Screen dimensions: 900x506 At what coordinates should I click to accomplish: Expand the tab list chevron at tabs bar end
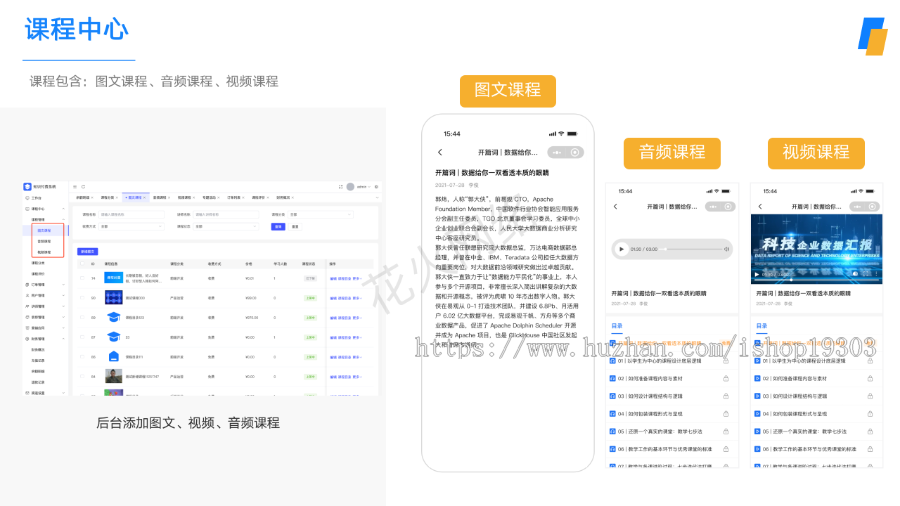pyautogui.click(x=377, y=197)
